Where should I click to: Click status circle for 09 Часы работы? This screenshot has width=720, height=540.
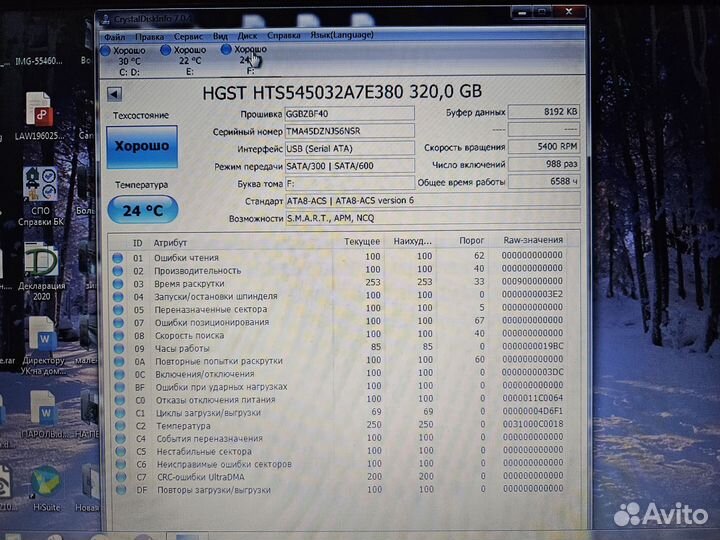pos(119,349)
